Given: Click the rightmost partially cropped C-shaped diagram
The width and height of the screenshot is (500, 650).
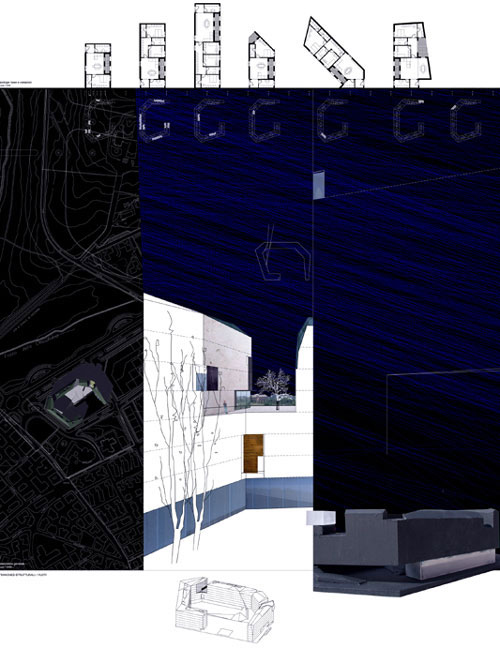Looking at the screenshot, I should click(x=466, y=120).
